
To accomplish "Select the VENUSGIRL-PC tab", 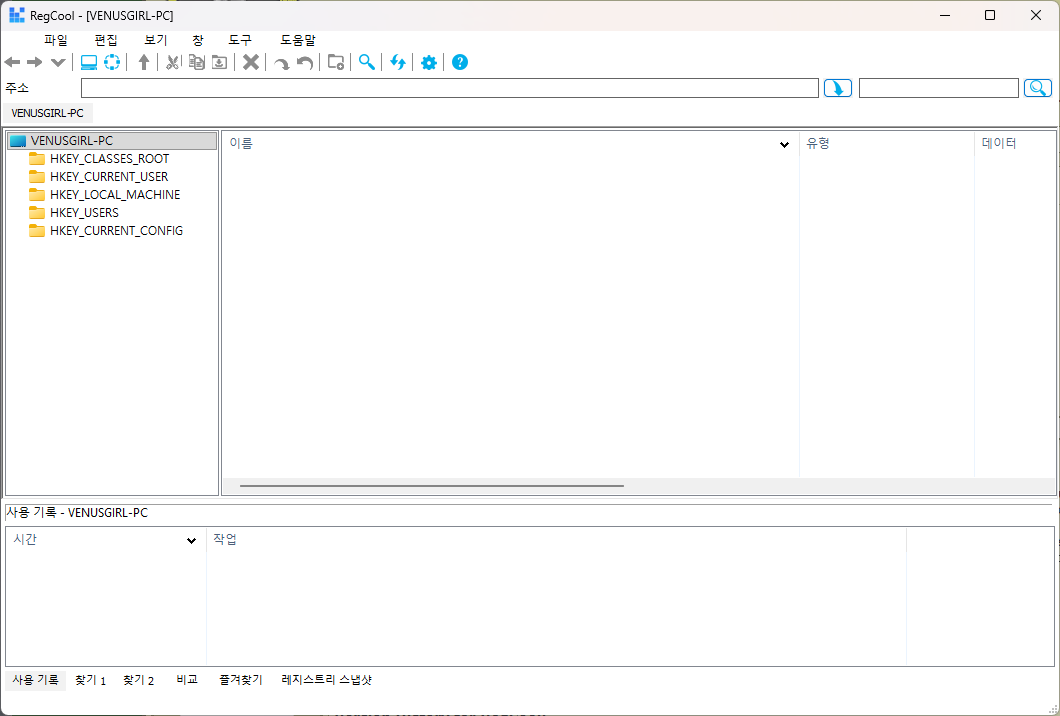I will 47,113.
